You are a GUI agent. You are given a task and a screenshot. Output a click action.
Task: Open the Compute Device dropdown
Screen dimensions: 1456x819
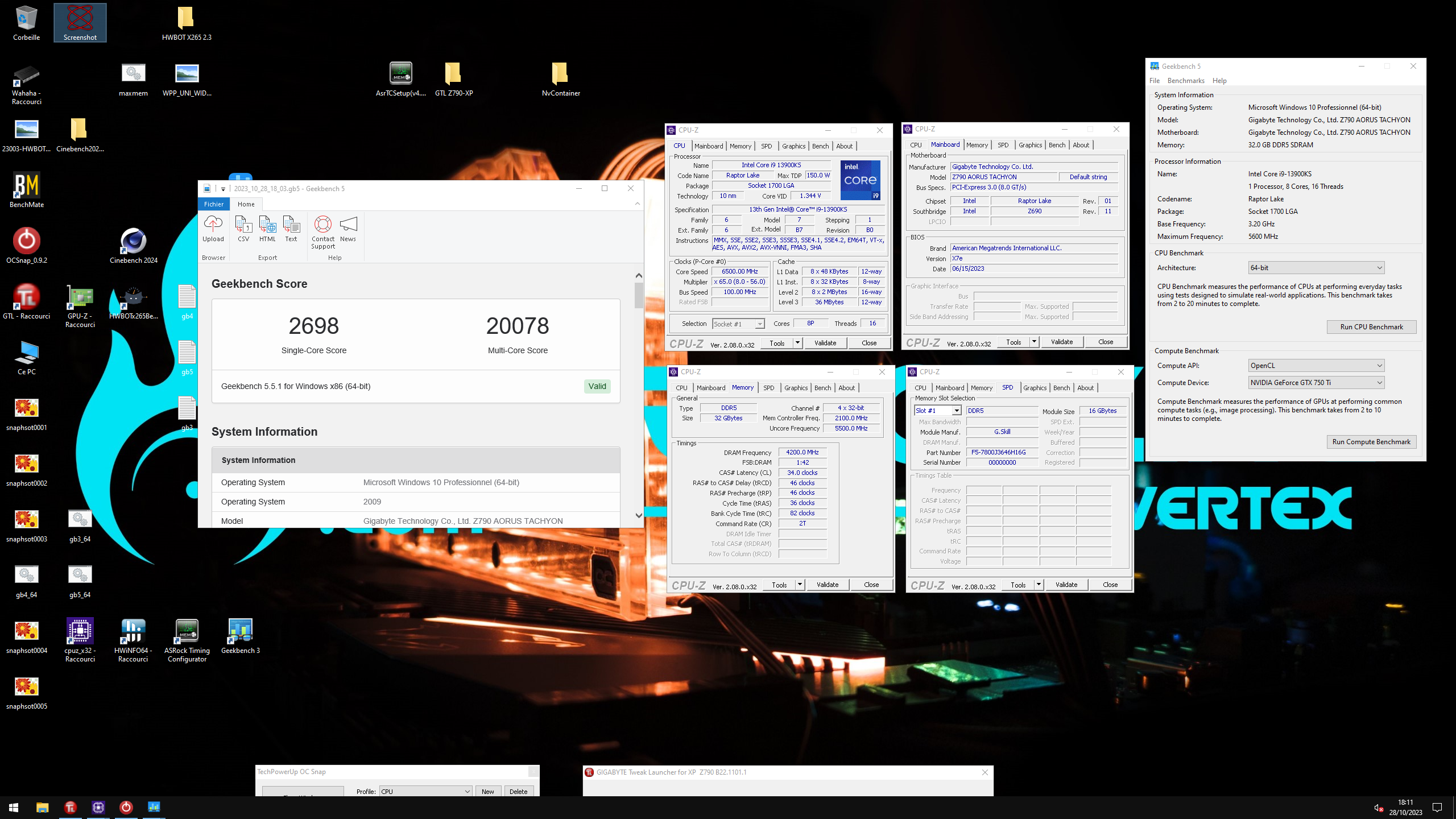click(1316, 383)
